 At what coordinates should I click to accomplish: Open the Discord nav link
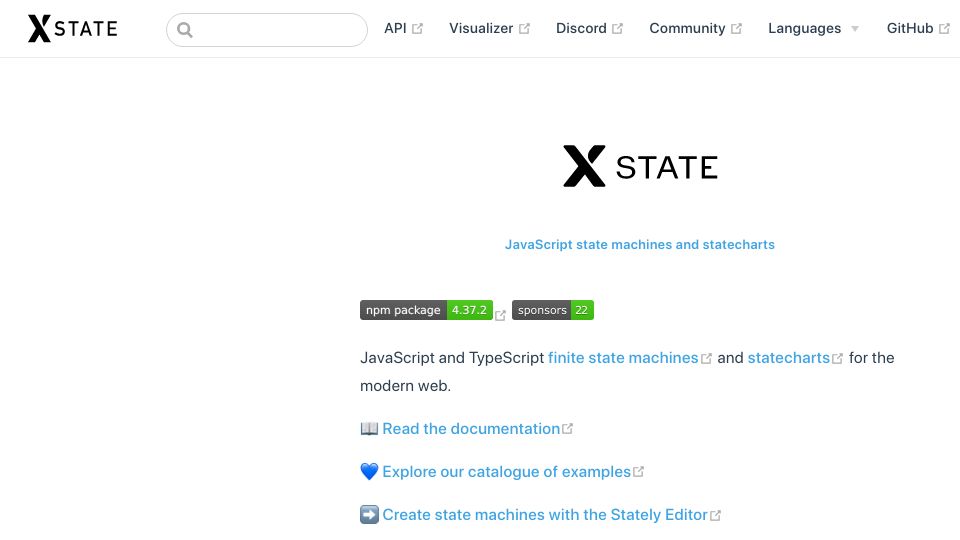pyautogui.click(x=589, y=29)
